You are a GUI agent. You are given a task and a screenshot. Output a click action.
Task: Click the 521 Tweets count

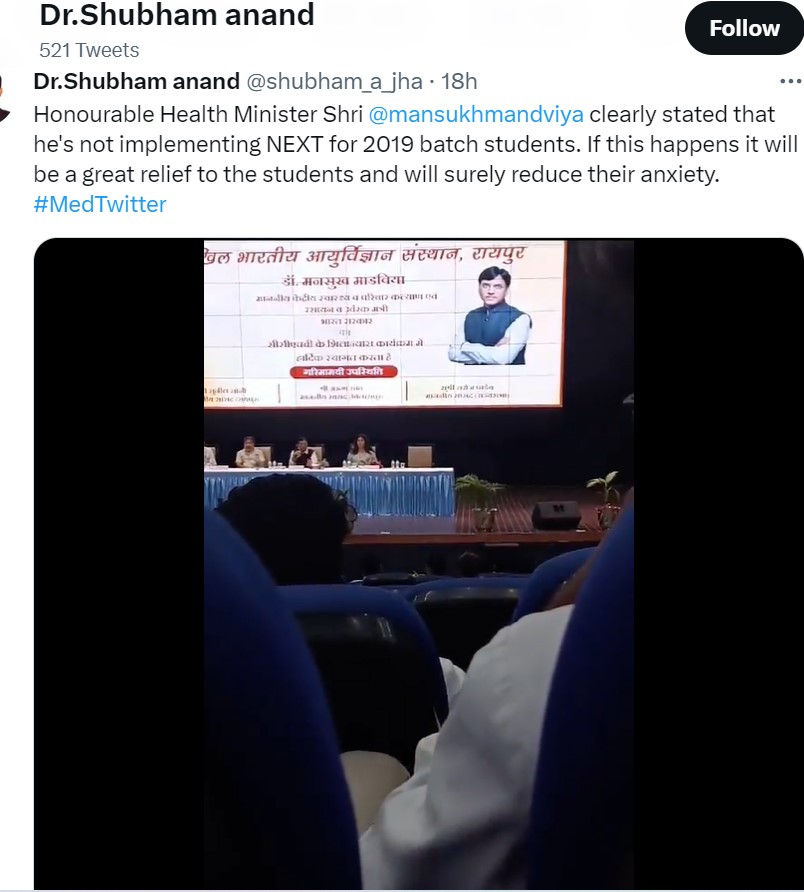click(x=89, y=50)
